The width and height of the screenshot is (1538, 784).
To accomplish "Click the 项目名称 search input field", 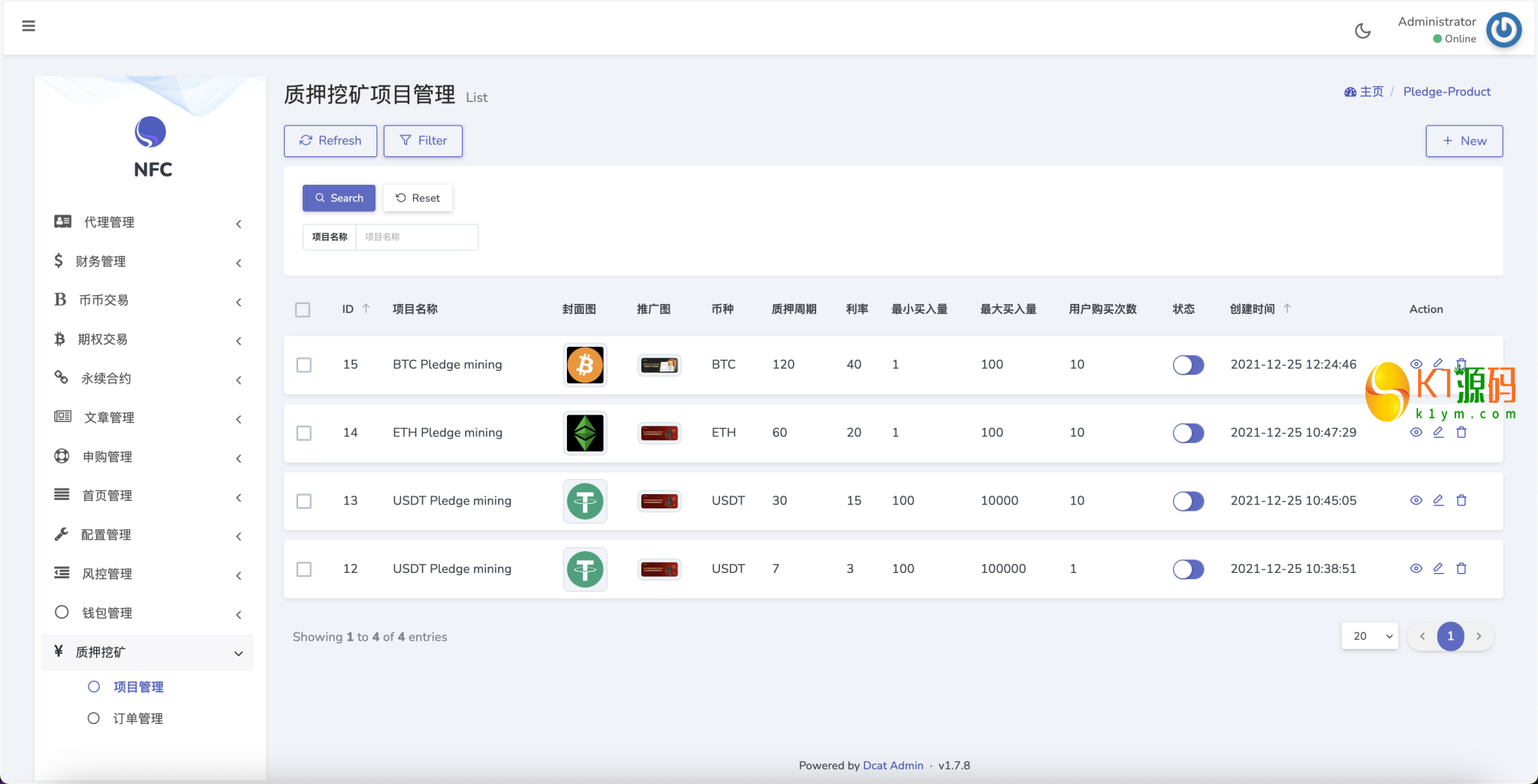I will [416, 237].
